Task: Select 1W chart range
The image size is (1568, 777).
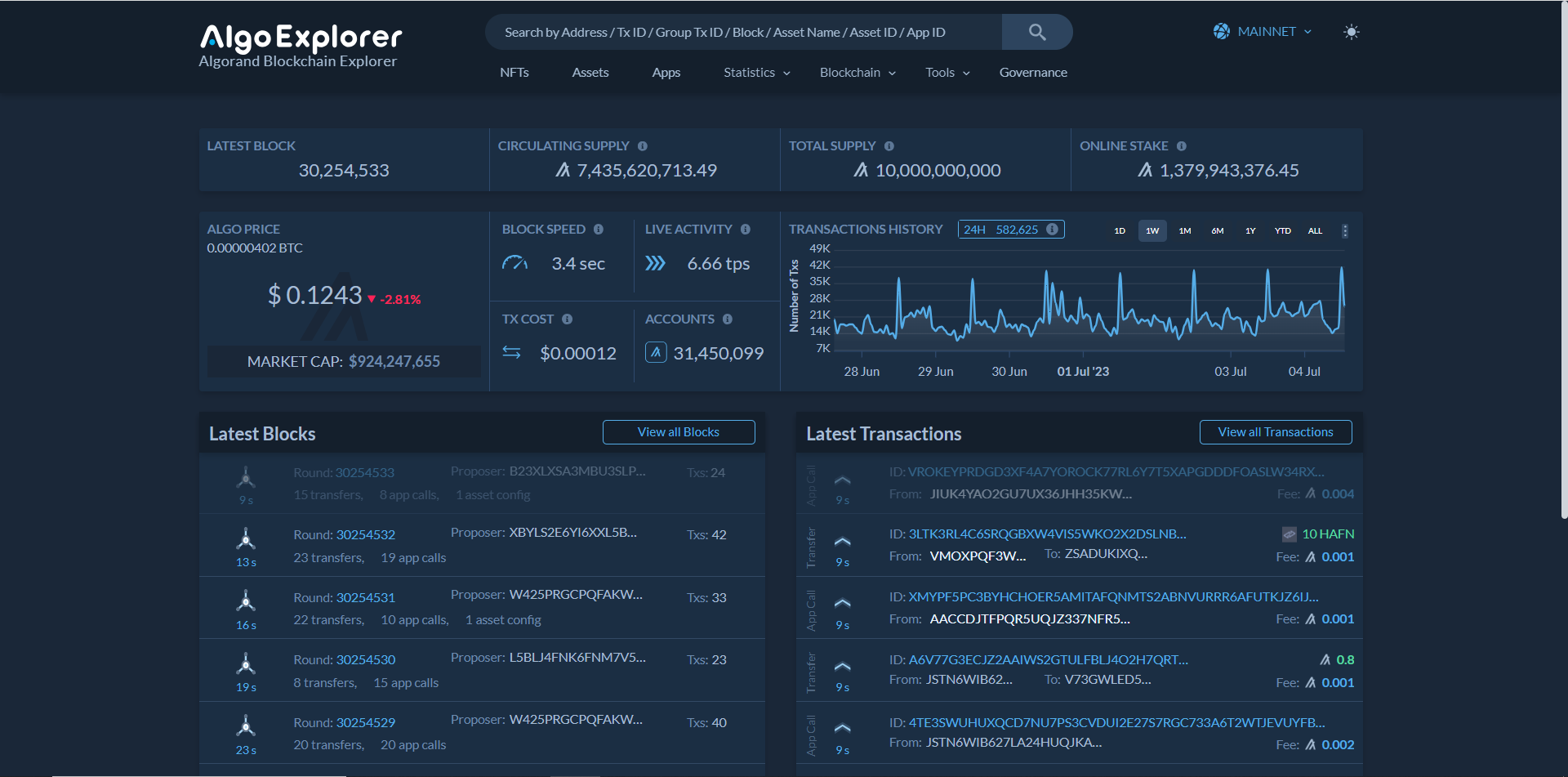Action: pyautogui.click(x=1152, y=231)
